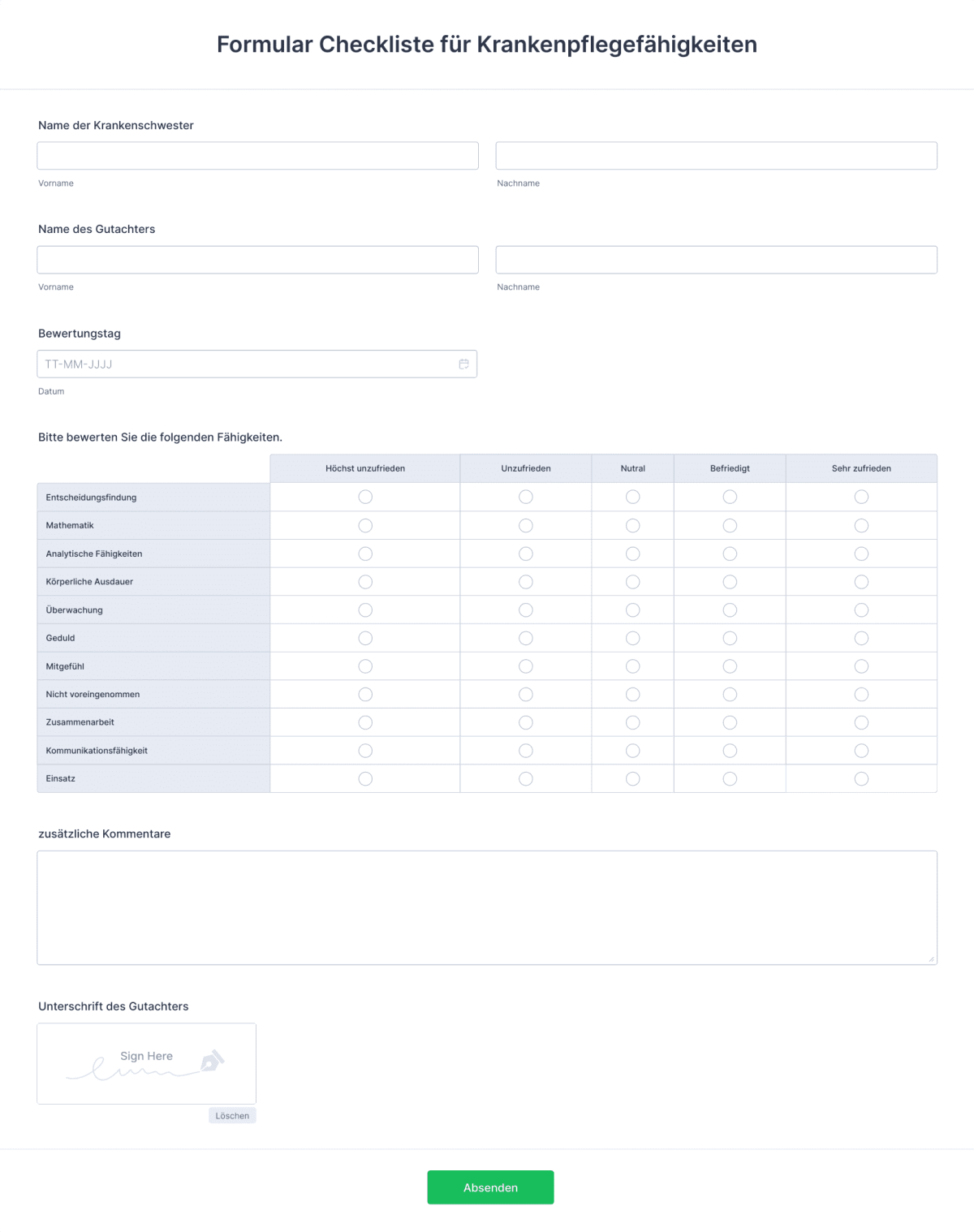Click the signature pen icon in Sign Here area

213,1061
